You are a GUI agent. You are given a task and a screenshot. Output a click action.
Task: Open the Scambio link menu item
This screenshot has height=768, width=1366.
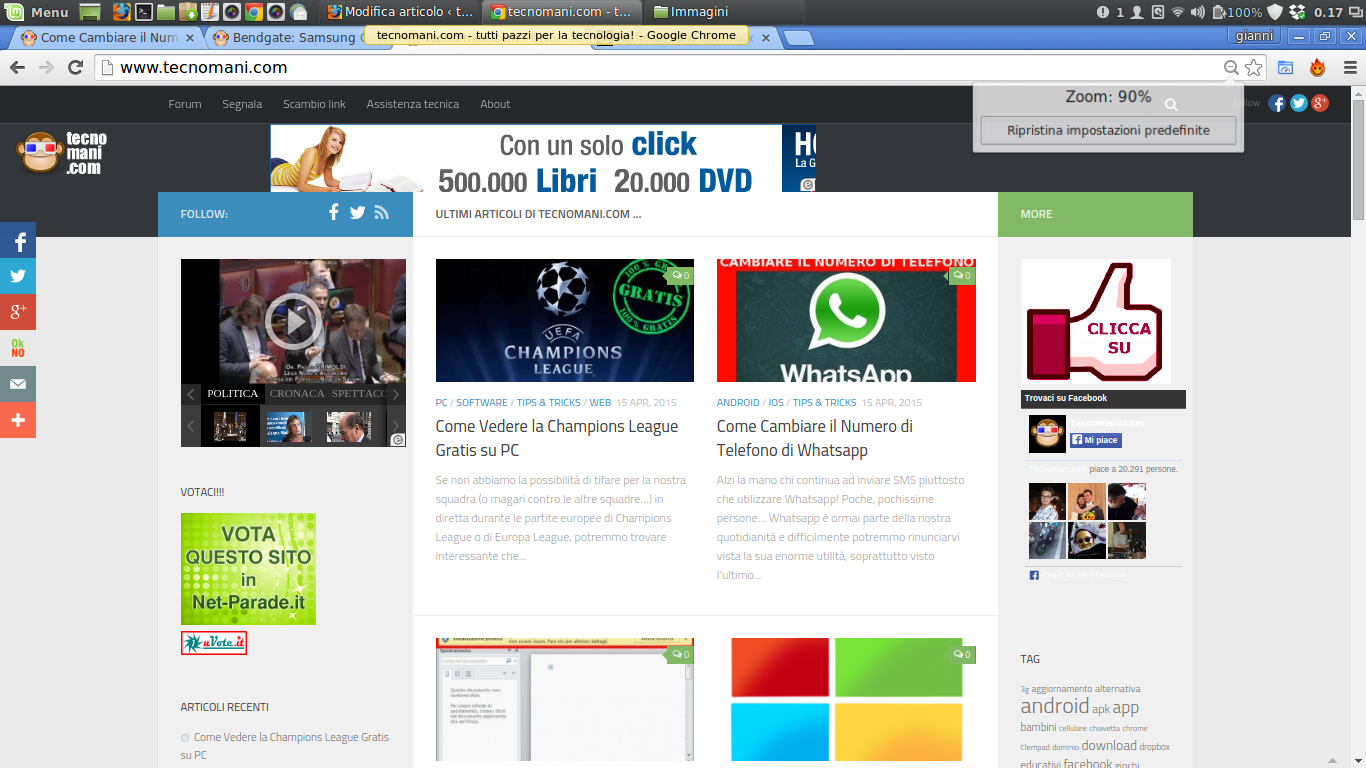(314, 104)
